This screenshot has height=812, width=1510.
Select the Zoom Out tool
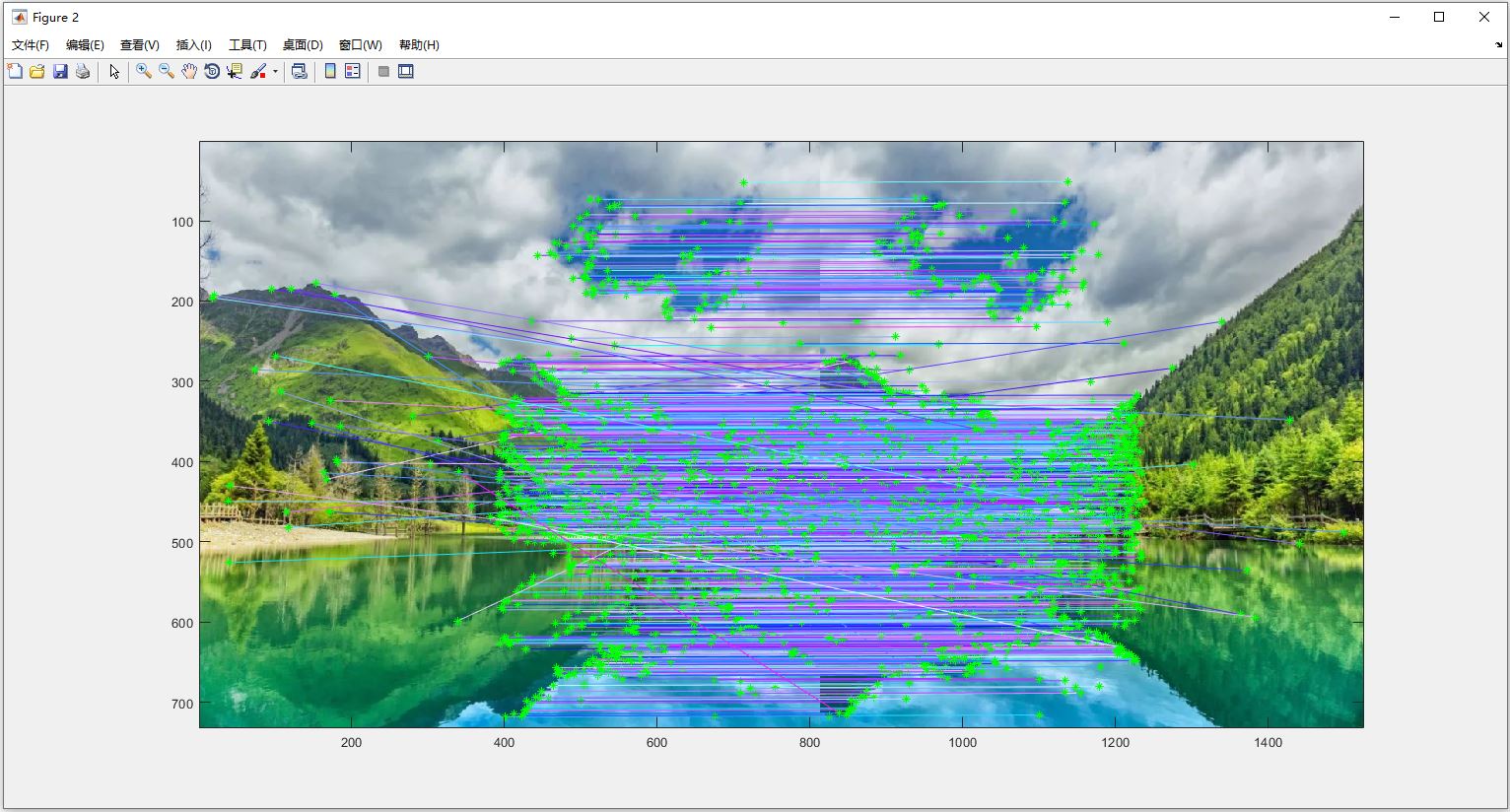167,71
